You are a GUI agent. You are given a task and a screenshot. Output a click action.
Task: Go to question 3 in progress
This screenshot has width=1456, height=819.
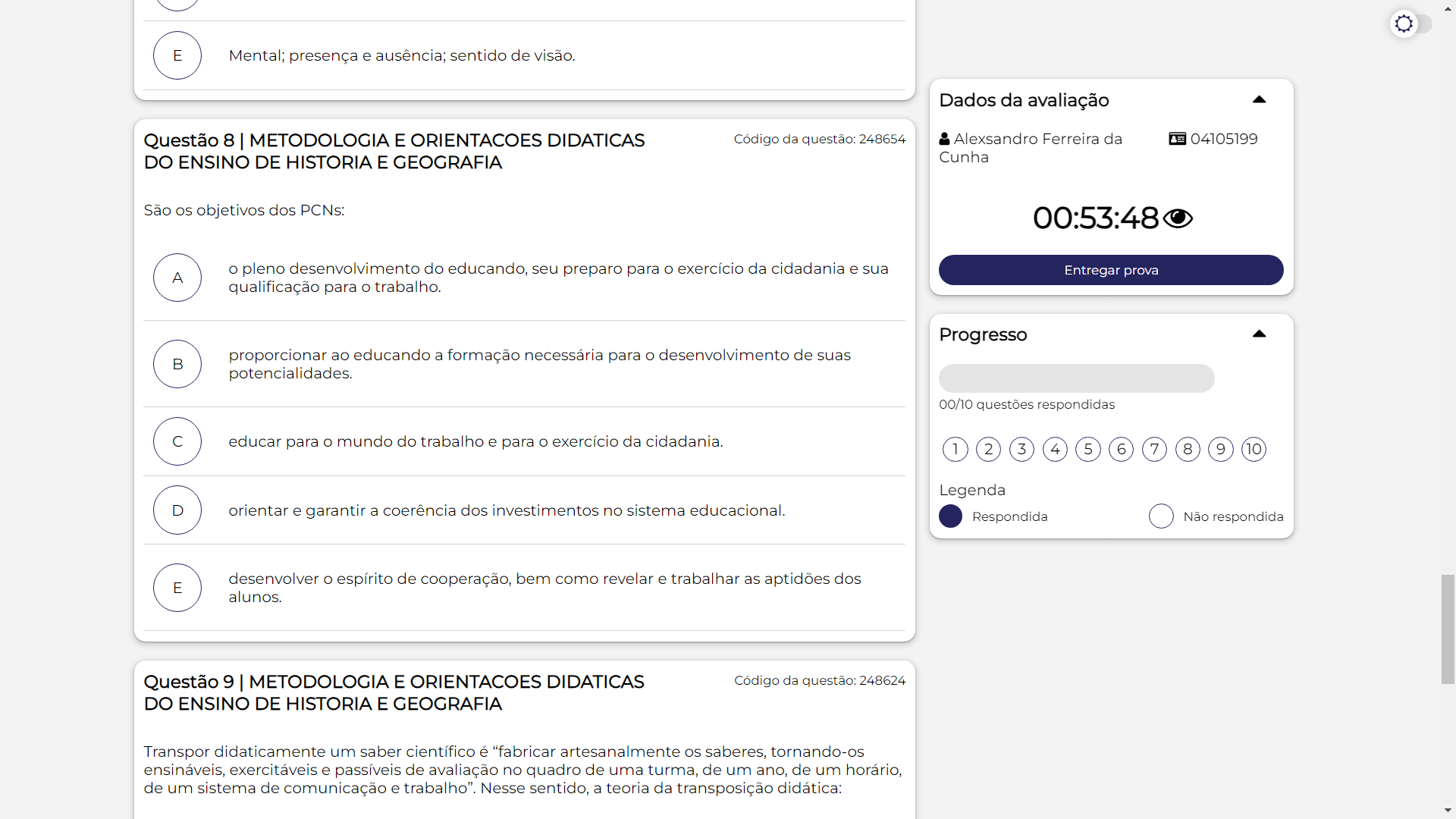pos(1021,450)
